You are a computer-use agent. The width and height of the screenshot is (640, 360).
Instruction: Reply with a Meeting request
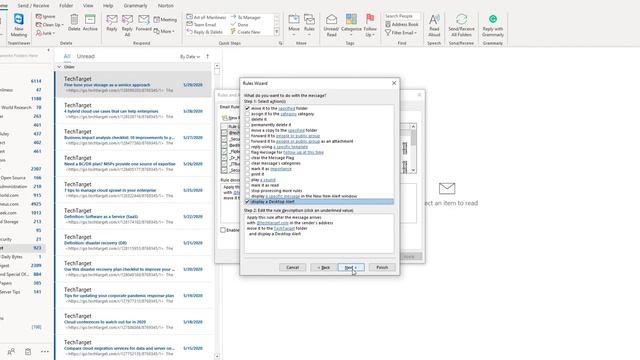(x=165, y=20)
